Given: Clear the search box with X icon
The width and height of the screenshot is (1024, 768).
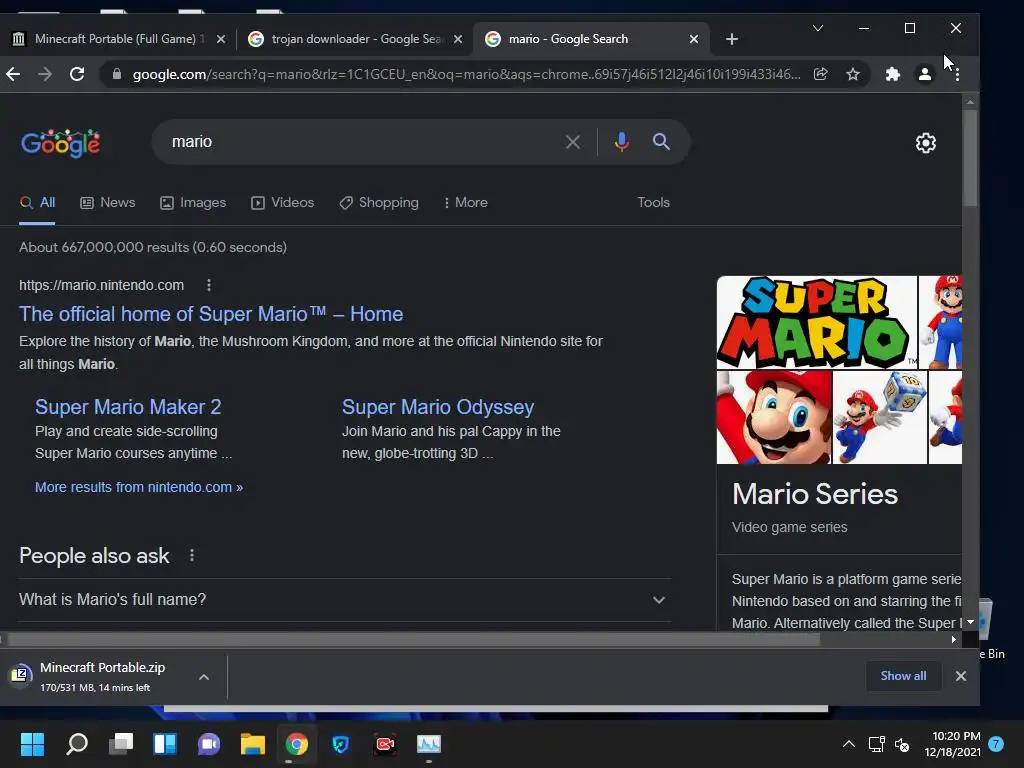Looking at the screenshot, I should pyautogui.click(x=573, y=142).
